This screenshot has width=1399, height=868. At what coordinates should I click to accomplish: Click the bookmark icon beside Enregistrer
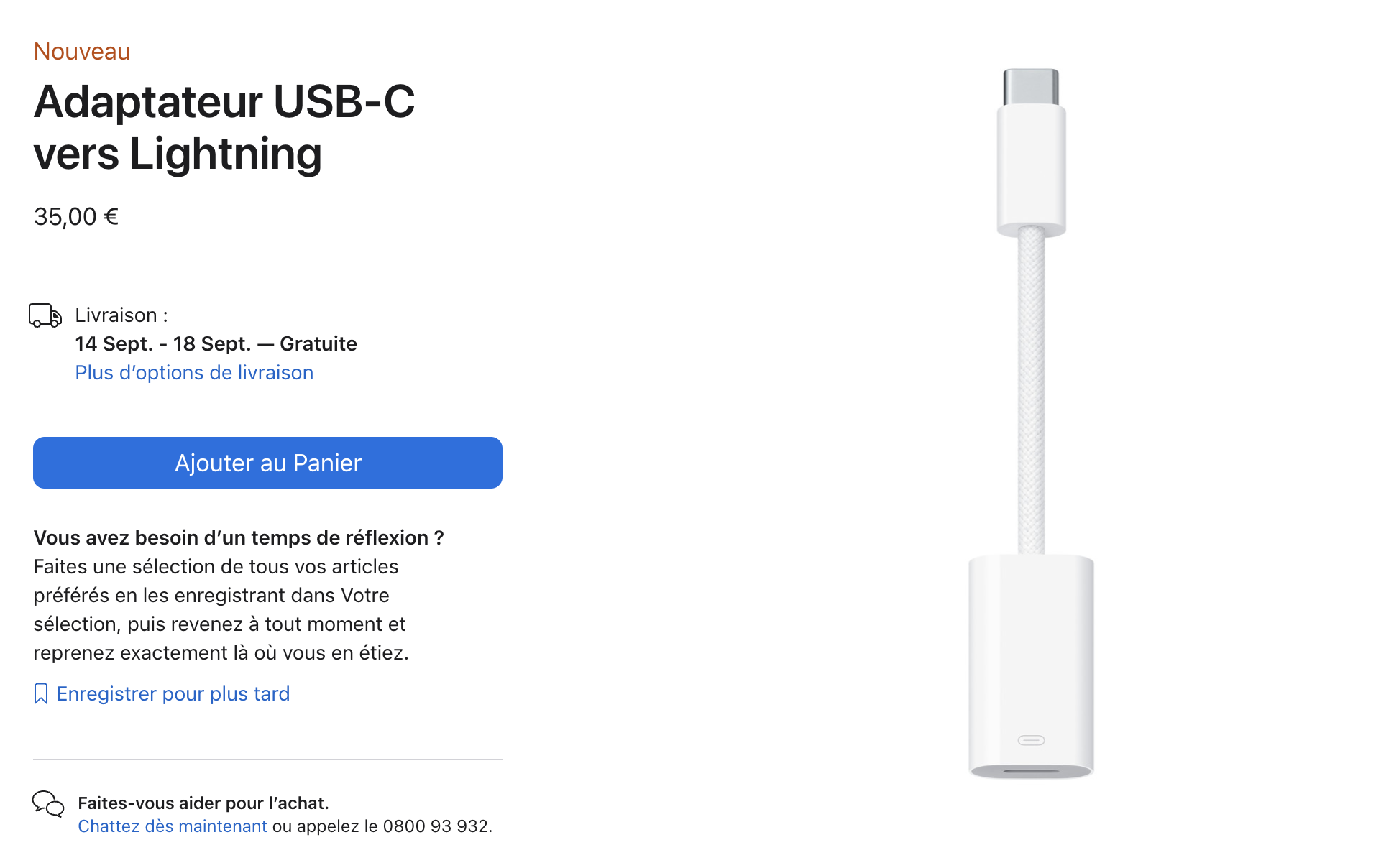(x=41, y=693)
